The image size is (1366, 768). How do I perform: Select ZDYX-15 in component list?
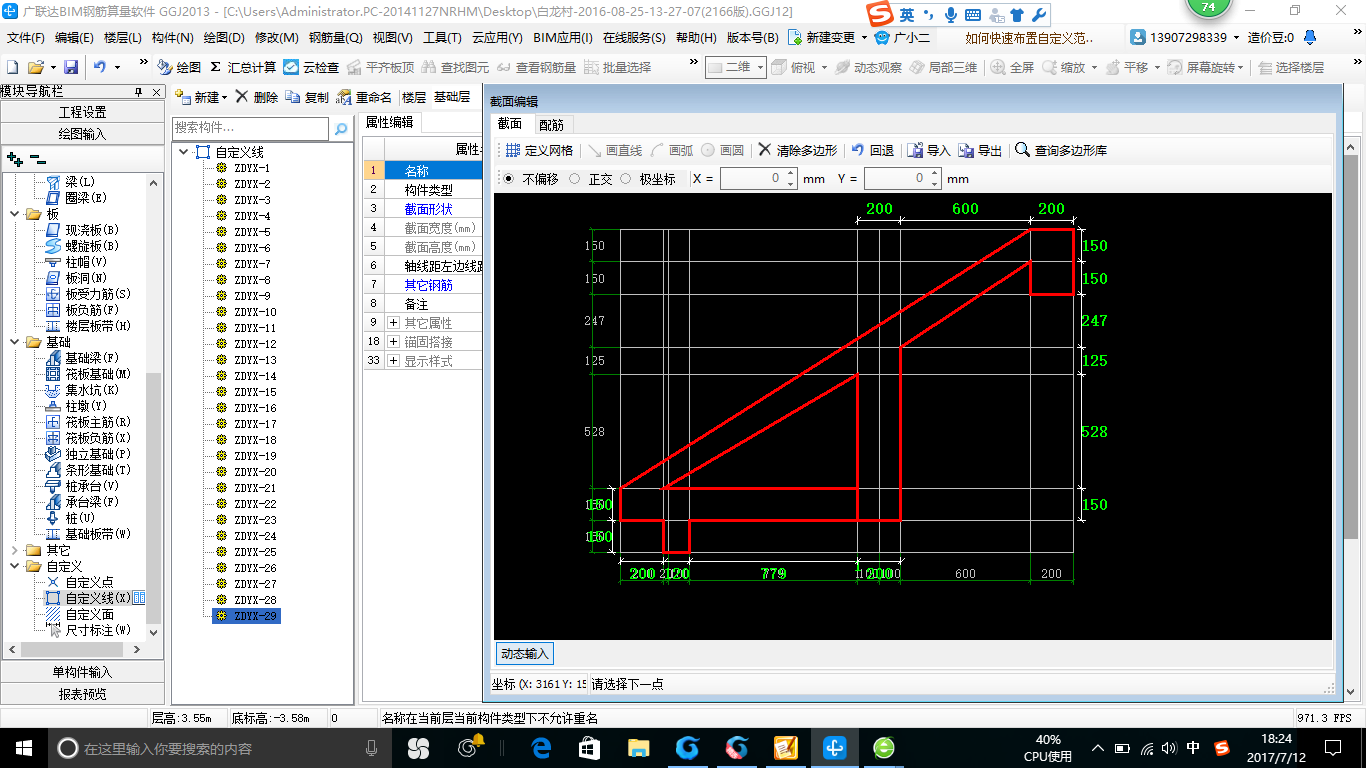(254, 392)
